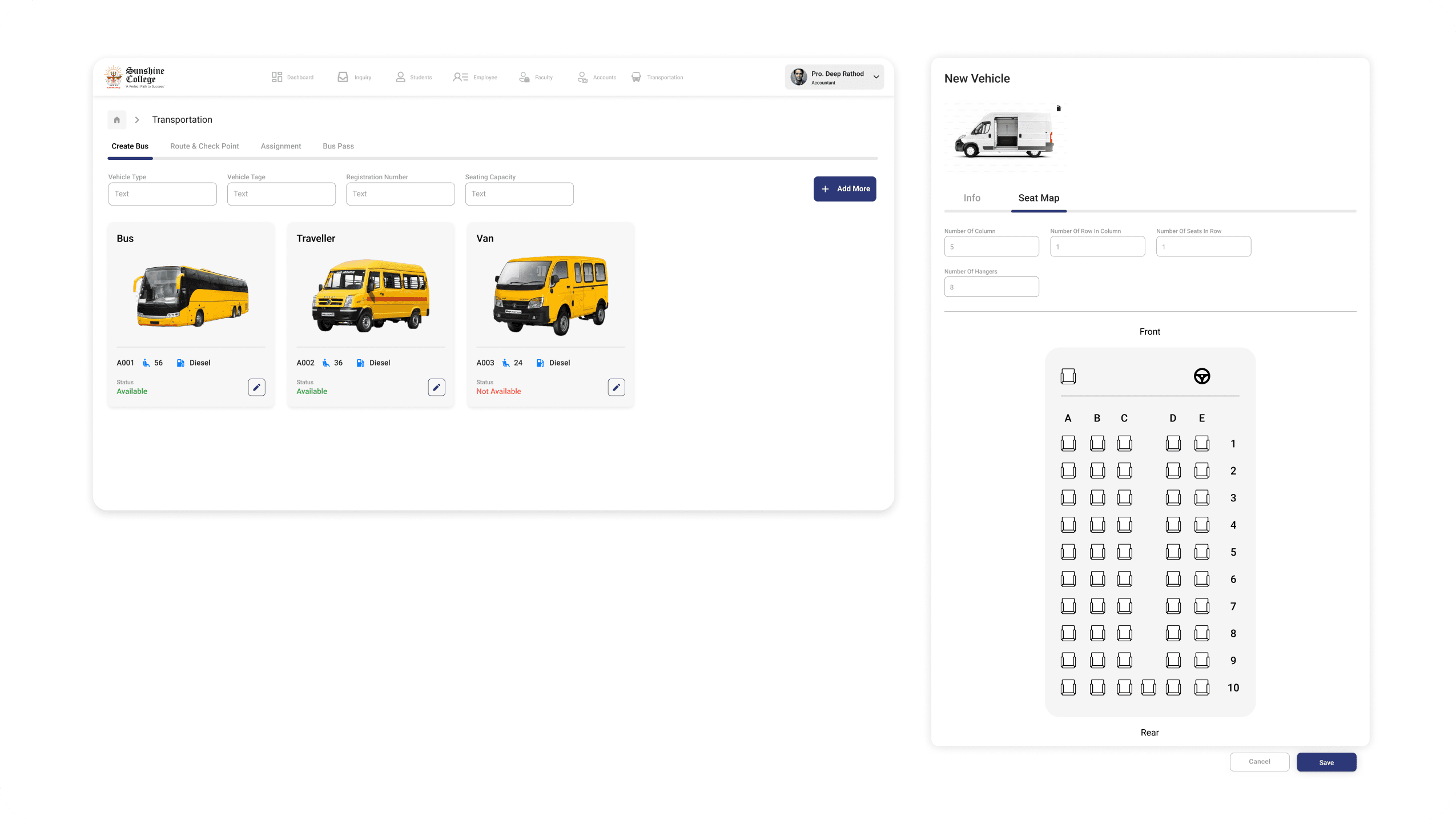Select the front passenger seat beside driver

(1068, 376)
